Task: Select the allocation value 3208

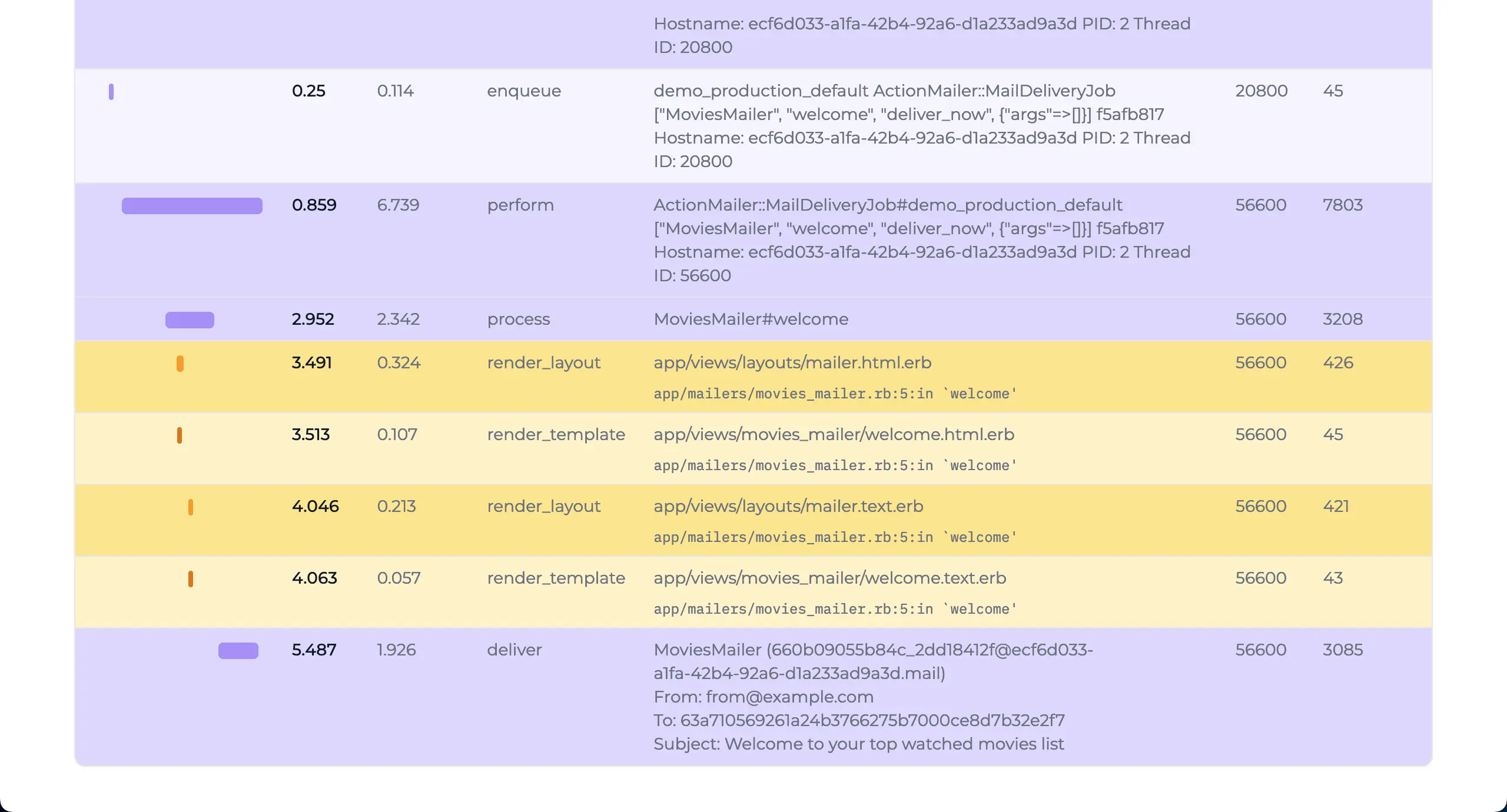Action: click(1343, 319)
